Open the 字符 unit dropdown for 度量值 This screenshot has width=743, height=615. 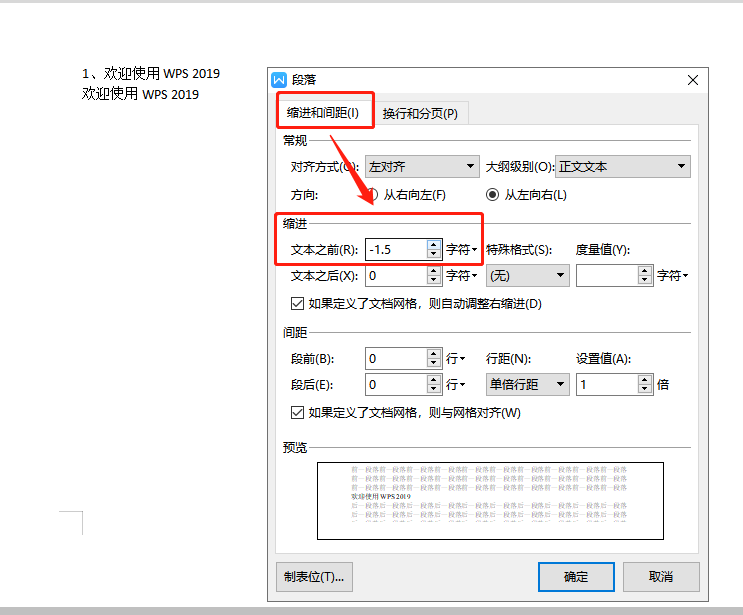672,276
